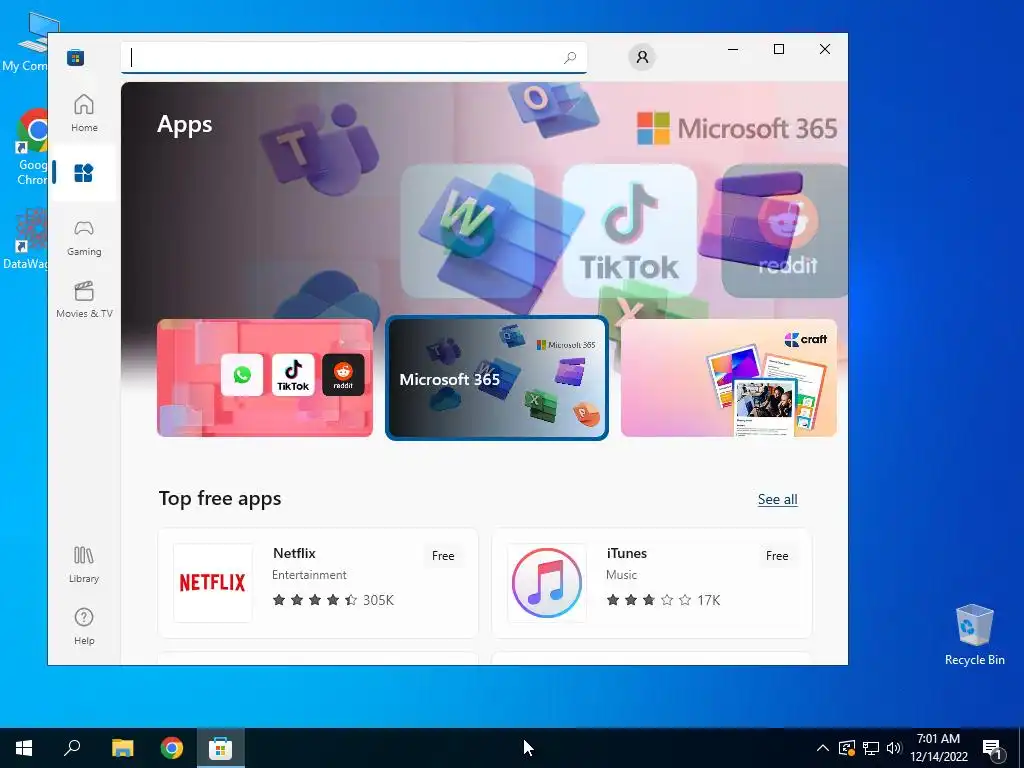The height and width of the screenshot is (768, 1024).
Task: Click the Microsoft Store logo icon
Action: [x=75, y=57]
